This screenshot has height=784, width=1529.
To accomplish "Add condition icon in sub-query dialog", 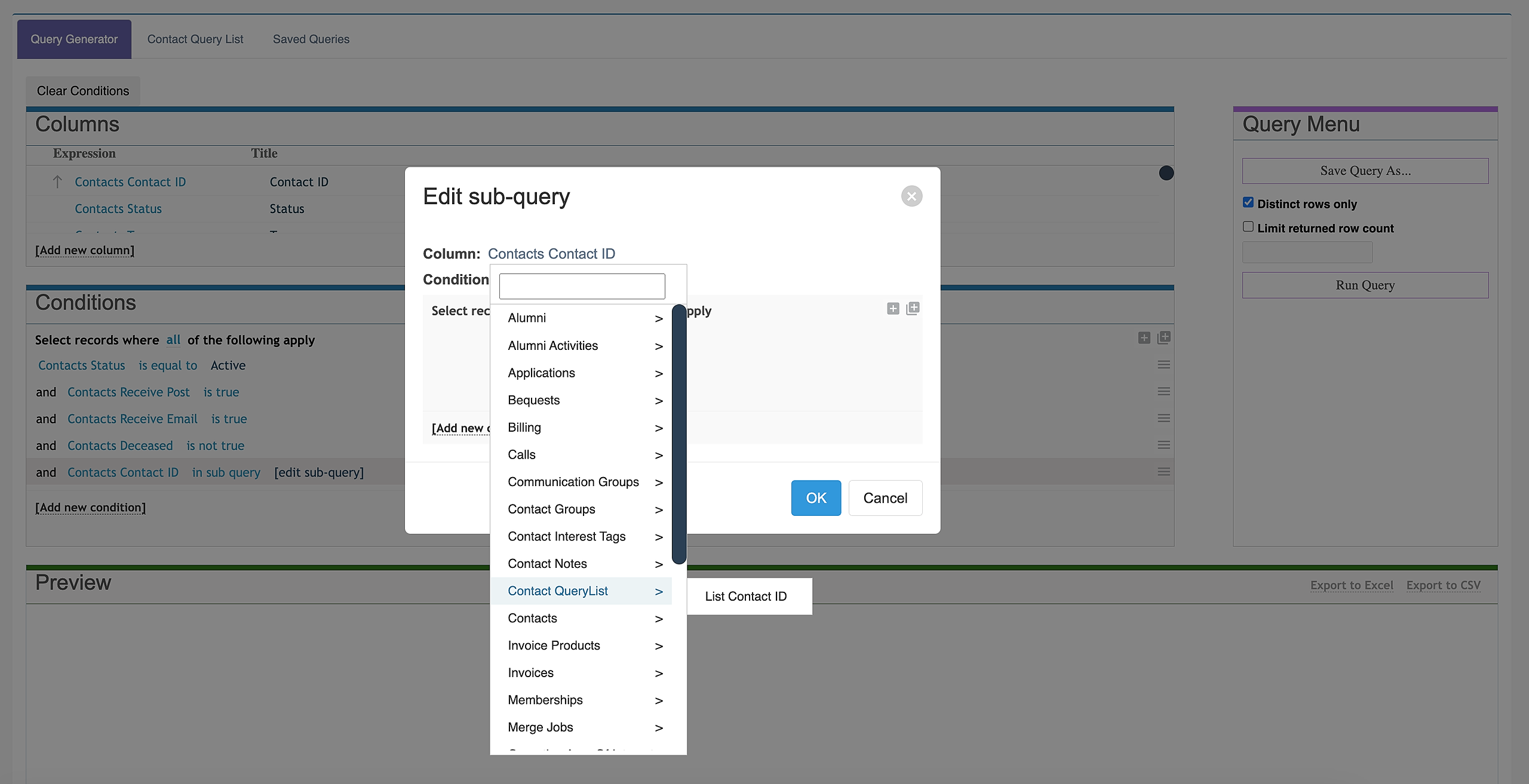I will (893, 309).
